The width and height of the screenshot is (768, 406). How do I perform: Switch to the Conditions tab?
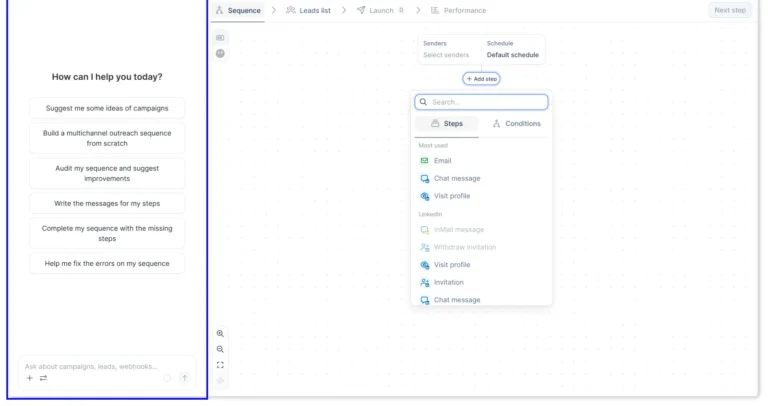[x=516, y=124]
